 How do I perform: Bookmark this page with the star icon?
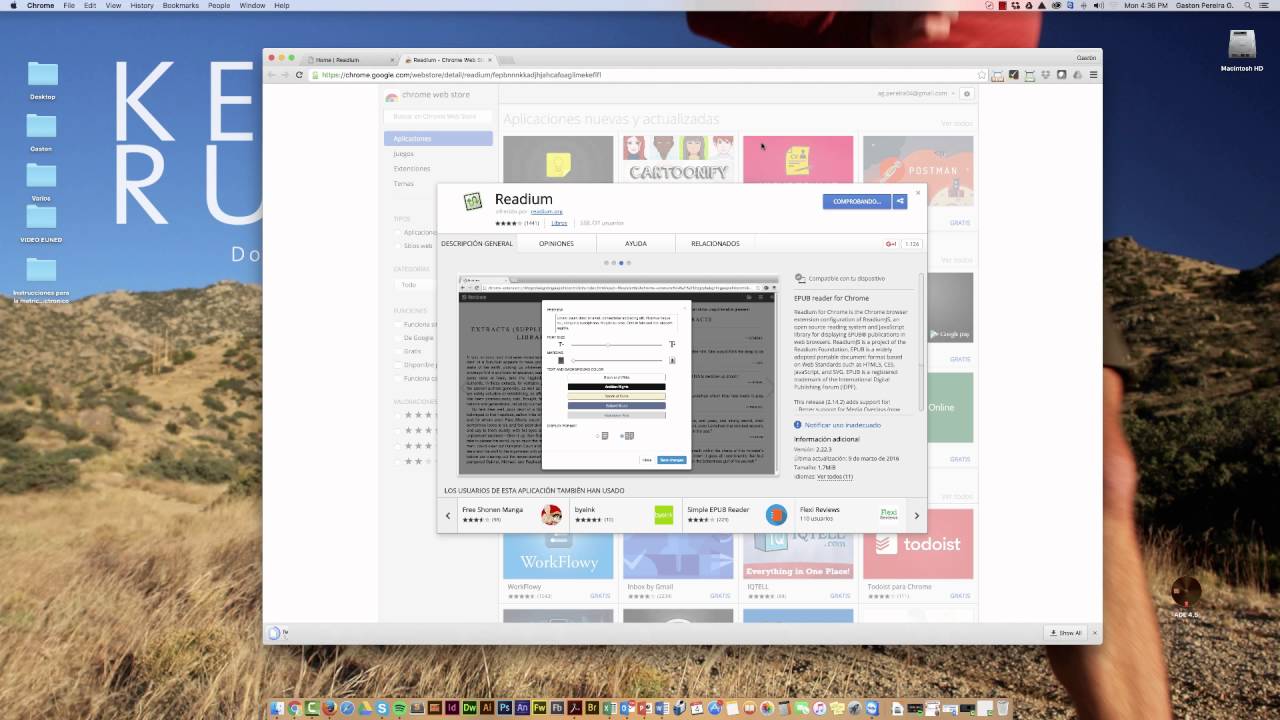983,75
